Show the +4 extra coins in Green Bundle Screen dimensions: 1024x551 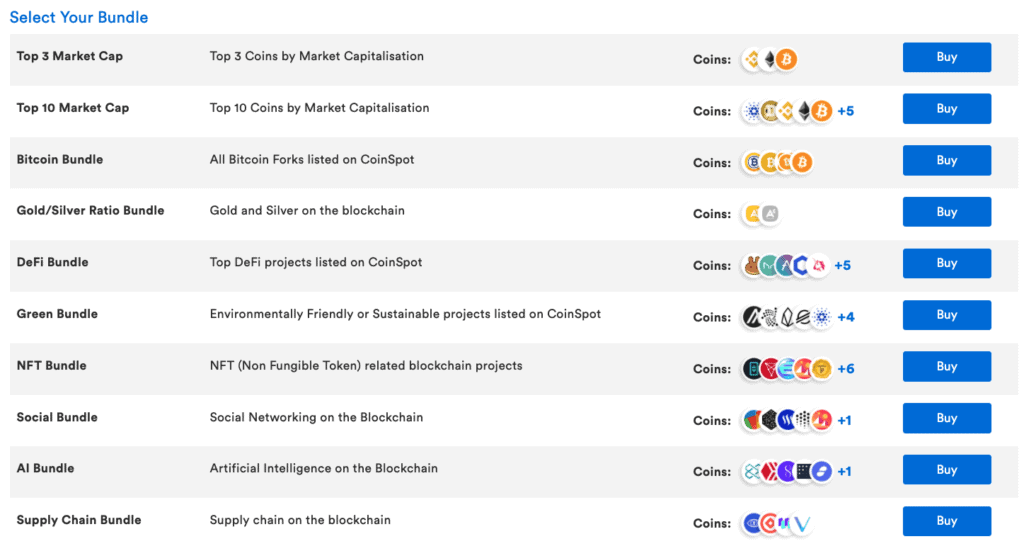pyautogui.click(x=846, y=317)
